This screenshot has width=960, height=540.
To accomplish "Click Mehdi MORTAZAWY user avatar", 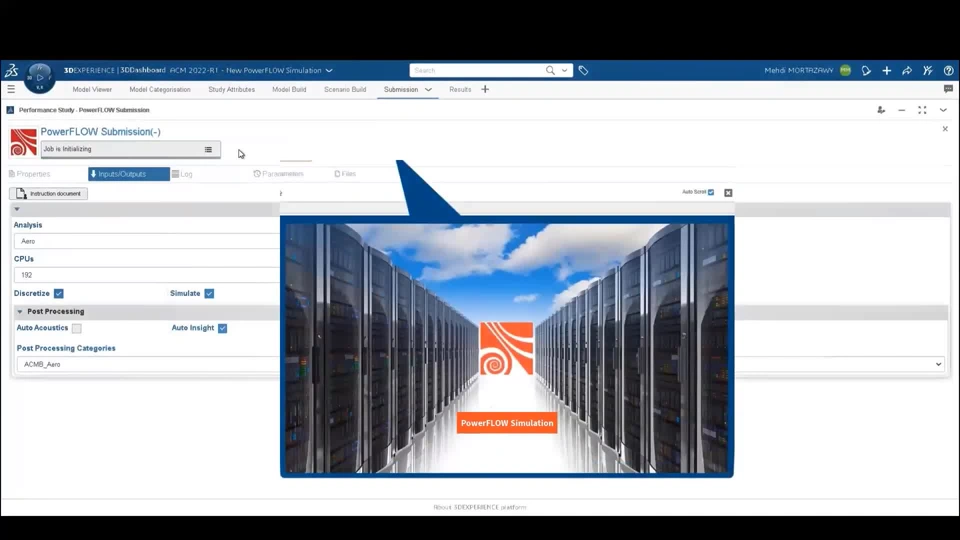I will click(x=846, y=70).
